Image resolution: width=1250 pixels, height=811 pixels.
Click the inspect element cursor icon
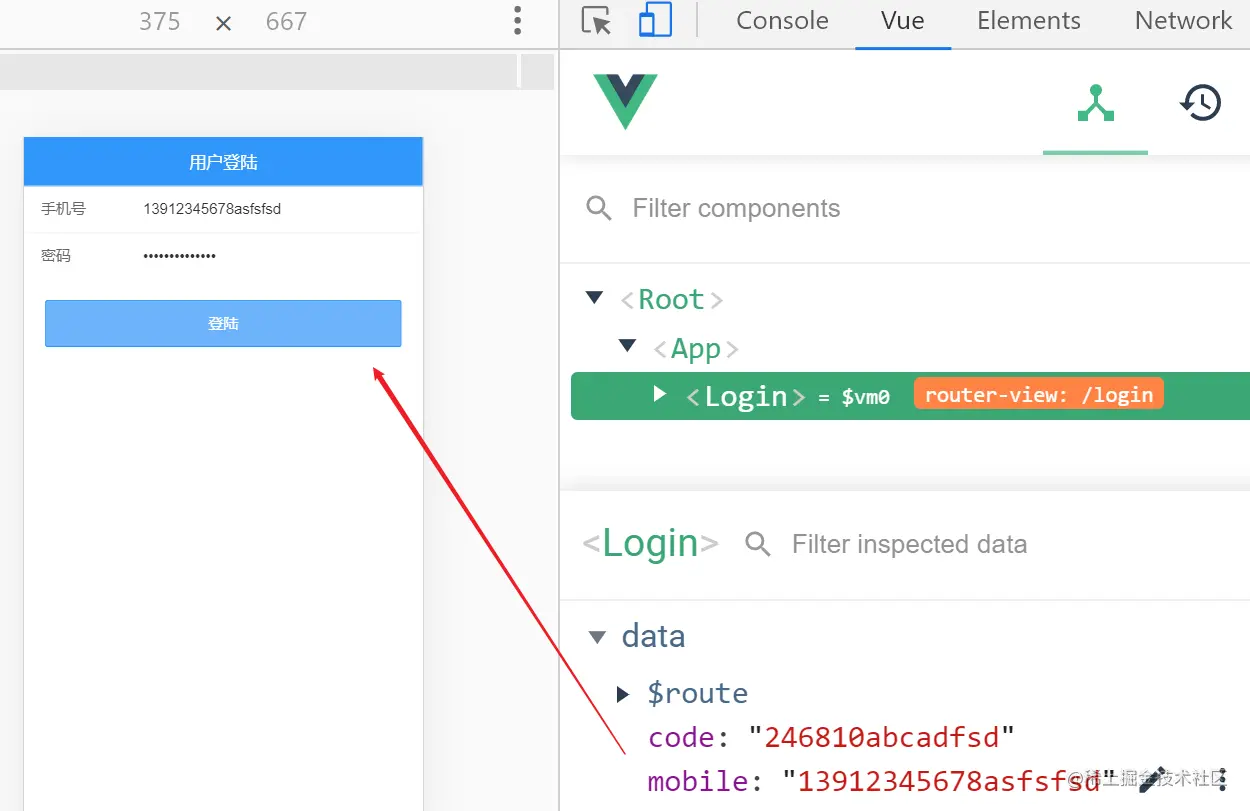pyautogui.click(x=596, y=21)
